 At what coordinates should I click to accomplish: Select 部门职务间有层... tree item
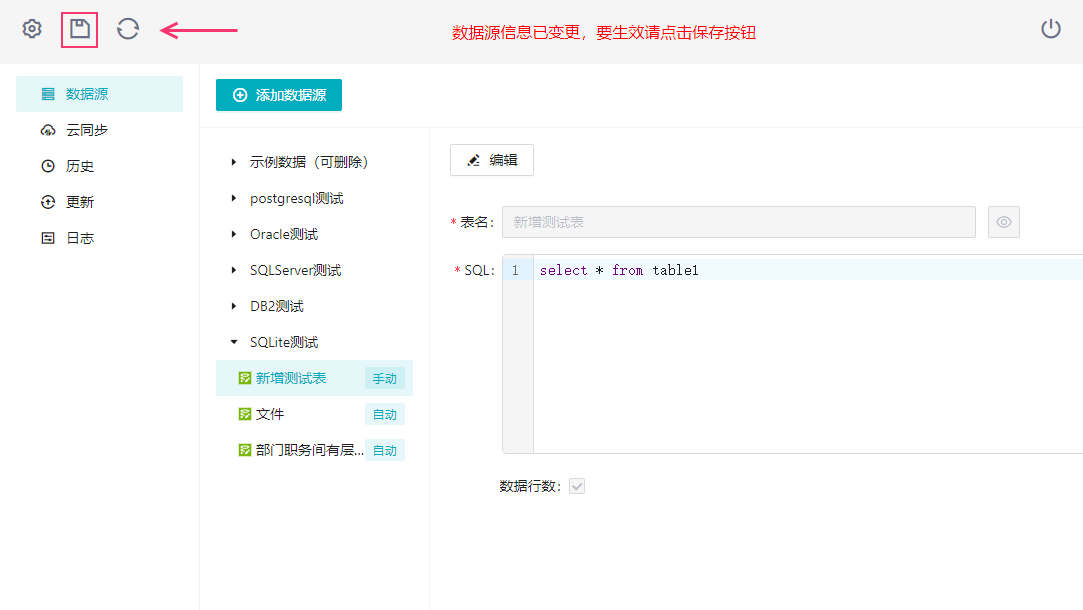coord(314,450)
